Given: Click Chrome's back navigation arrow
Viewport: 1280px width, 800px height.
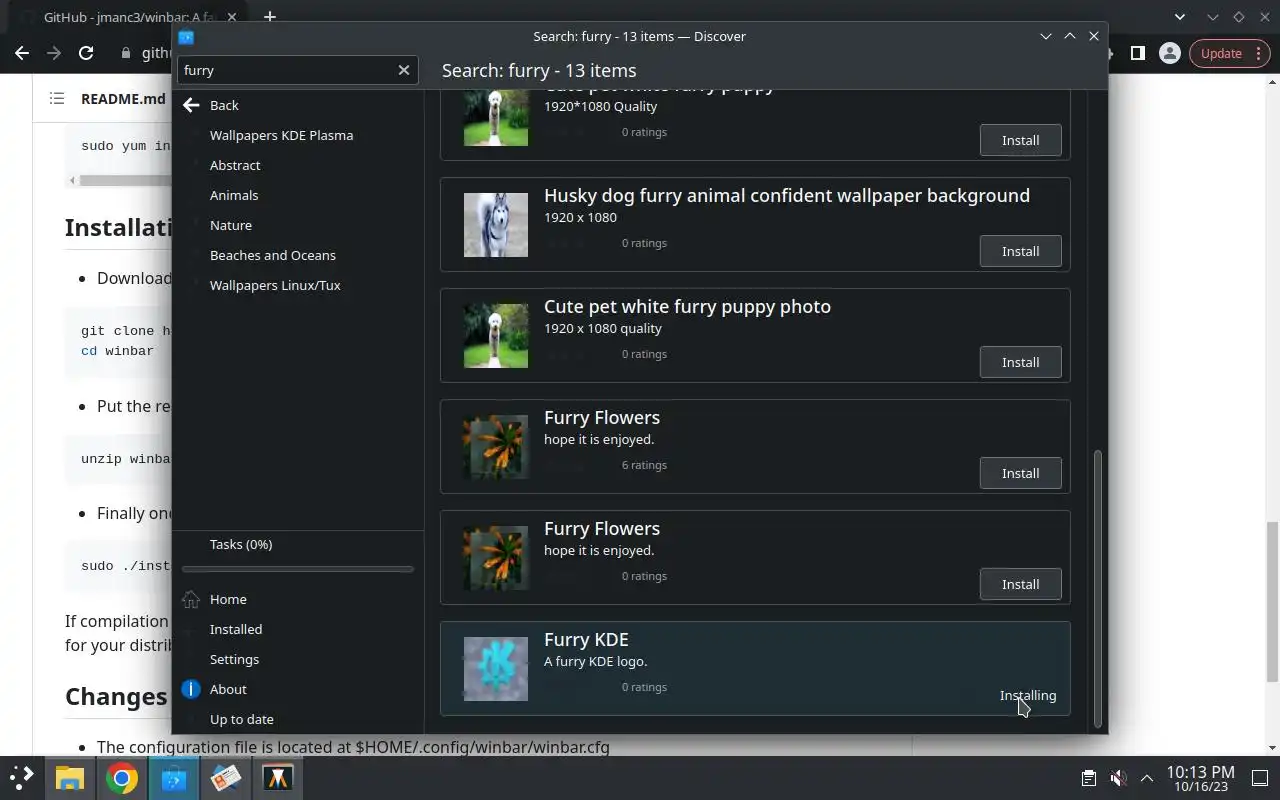Looking at the screenshot, I should click(22, 53).
